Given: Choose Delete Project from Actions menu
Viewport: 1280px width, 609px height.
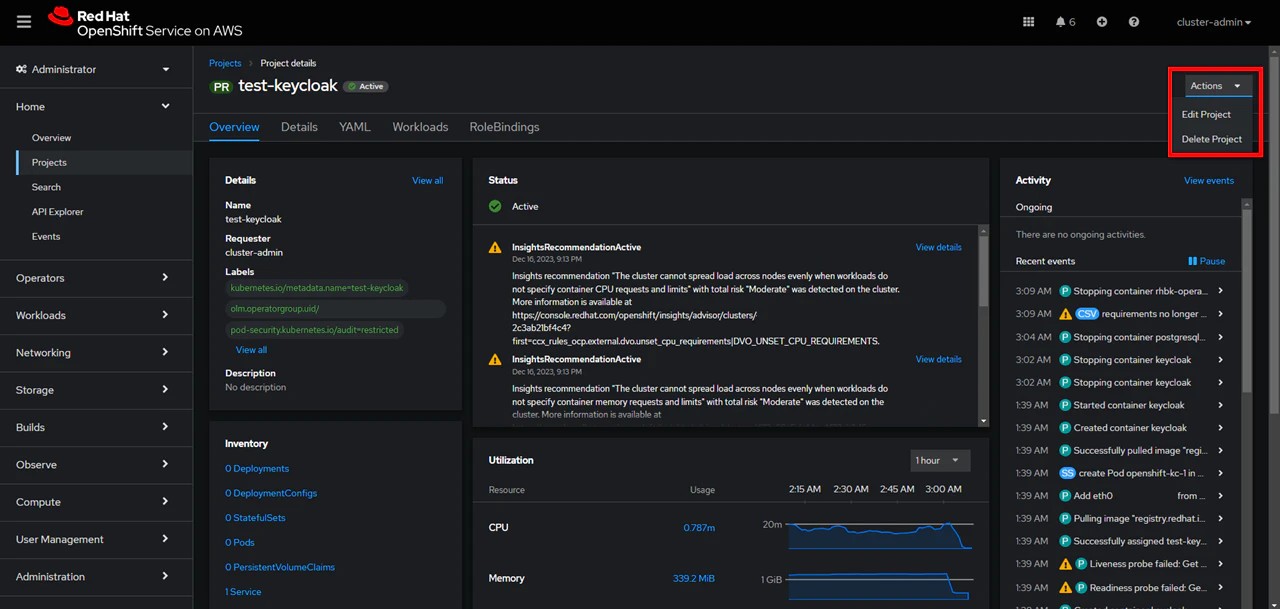Looking at the screenshot, I should pos(1211,139).
